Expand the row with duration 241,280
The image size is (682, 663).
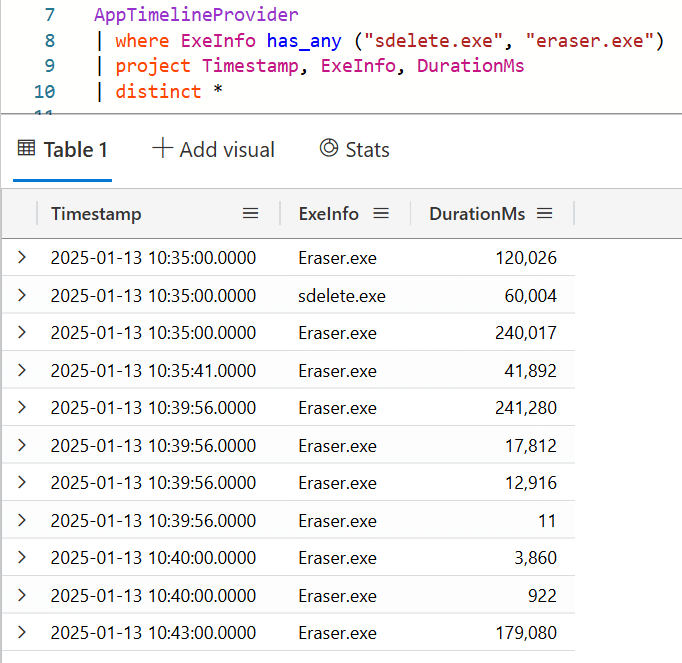tap(22, 408)
